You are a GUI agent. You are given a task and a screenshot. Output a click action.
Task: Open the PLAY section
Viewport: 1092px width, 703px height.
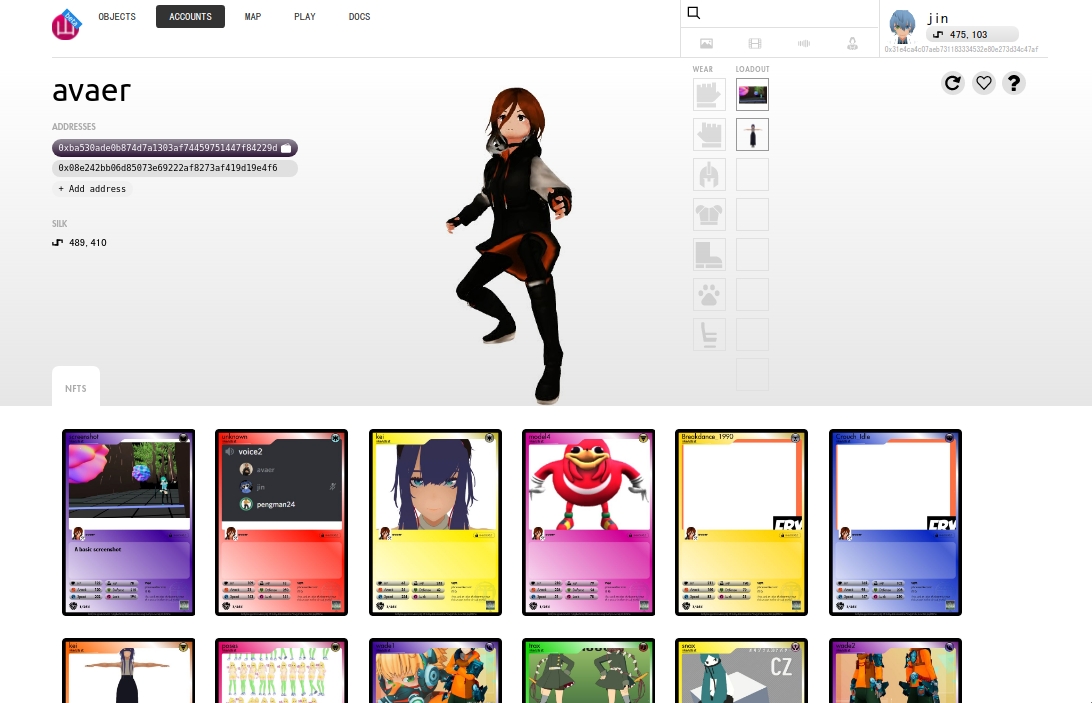(x=304, y=17)
